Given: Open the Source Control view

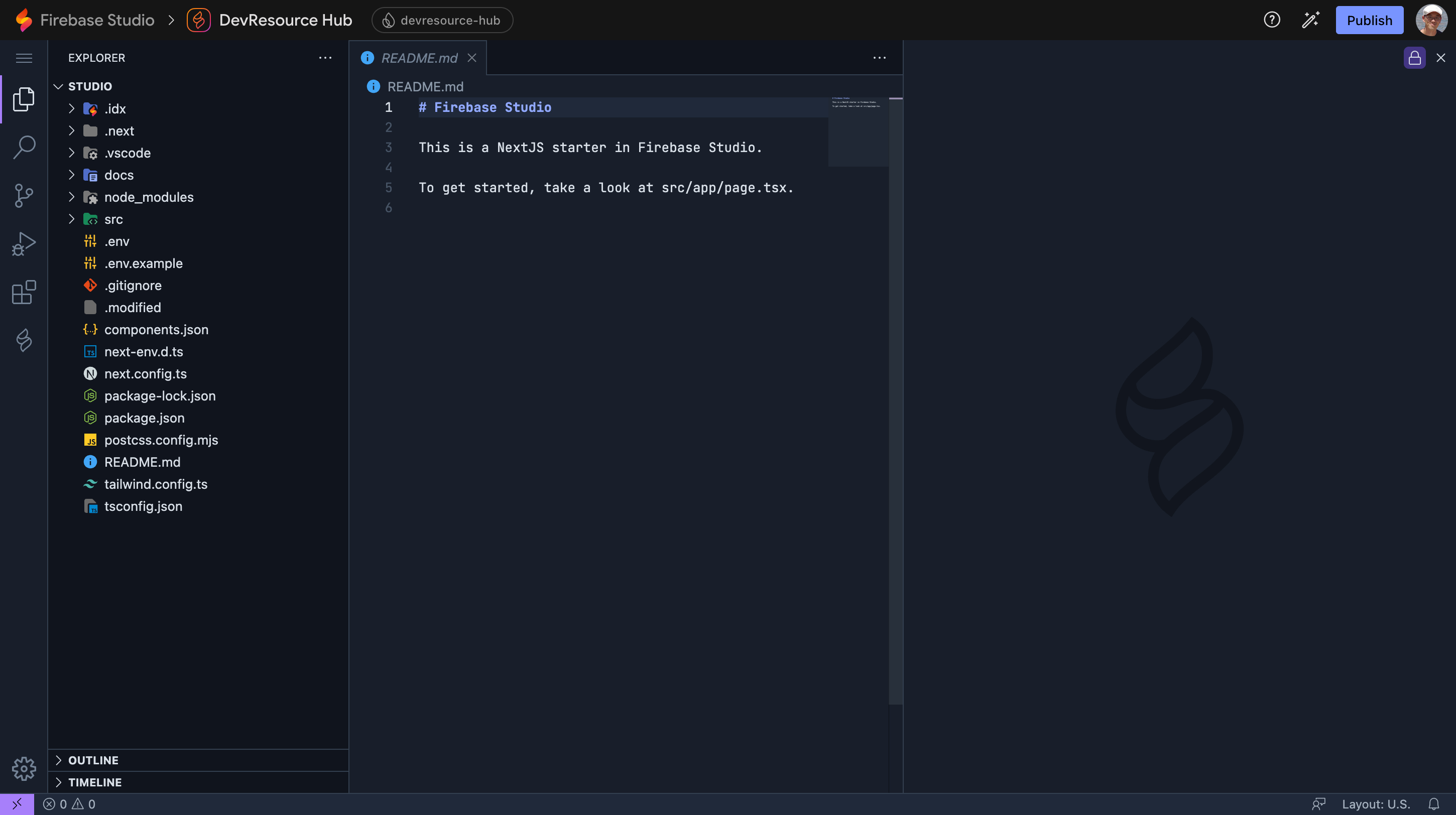Looking at the screenshot, I should coord(24,195).
